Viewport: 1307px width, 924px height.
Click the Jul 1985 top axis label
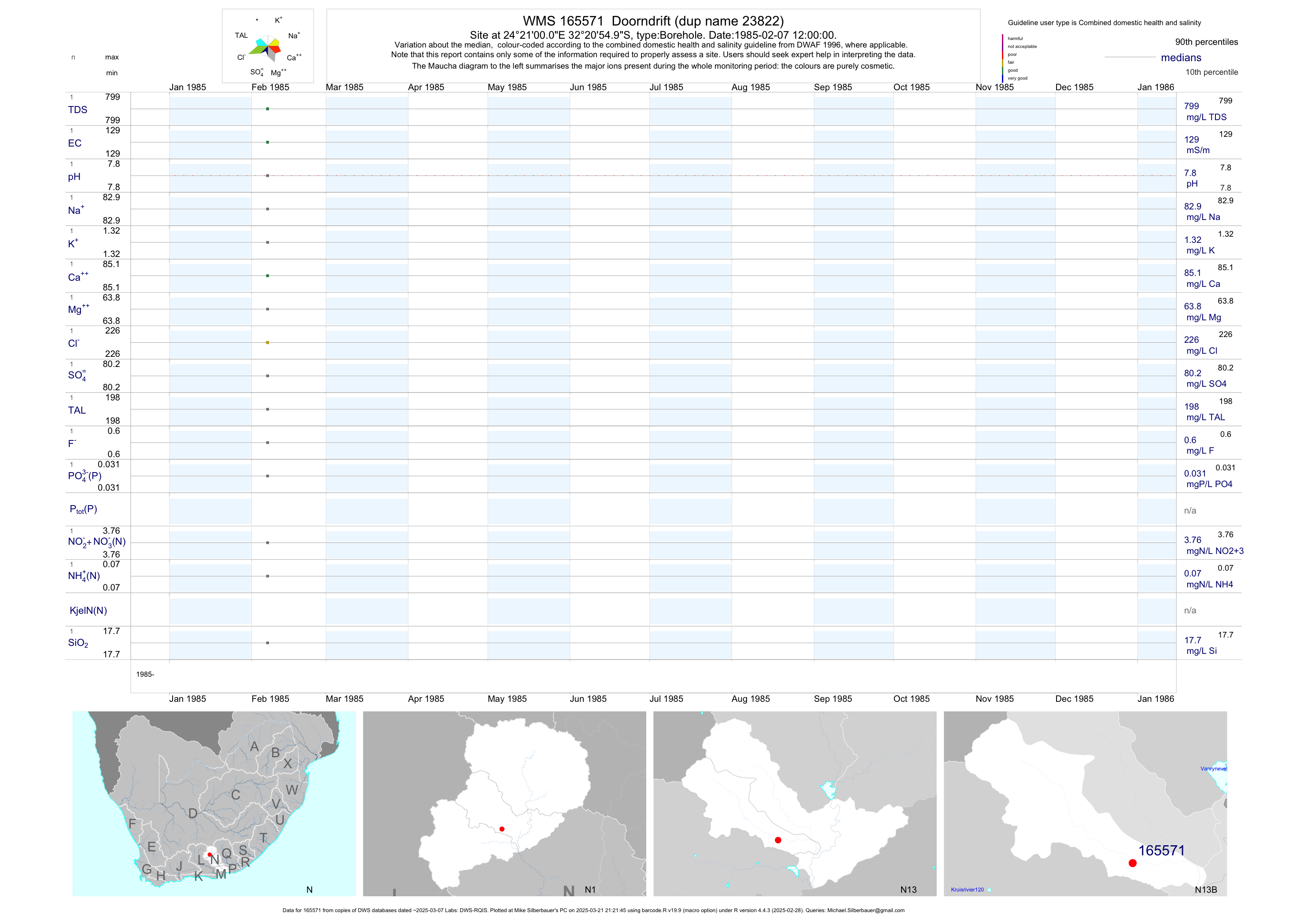tap(666, 87)
